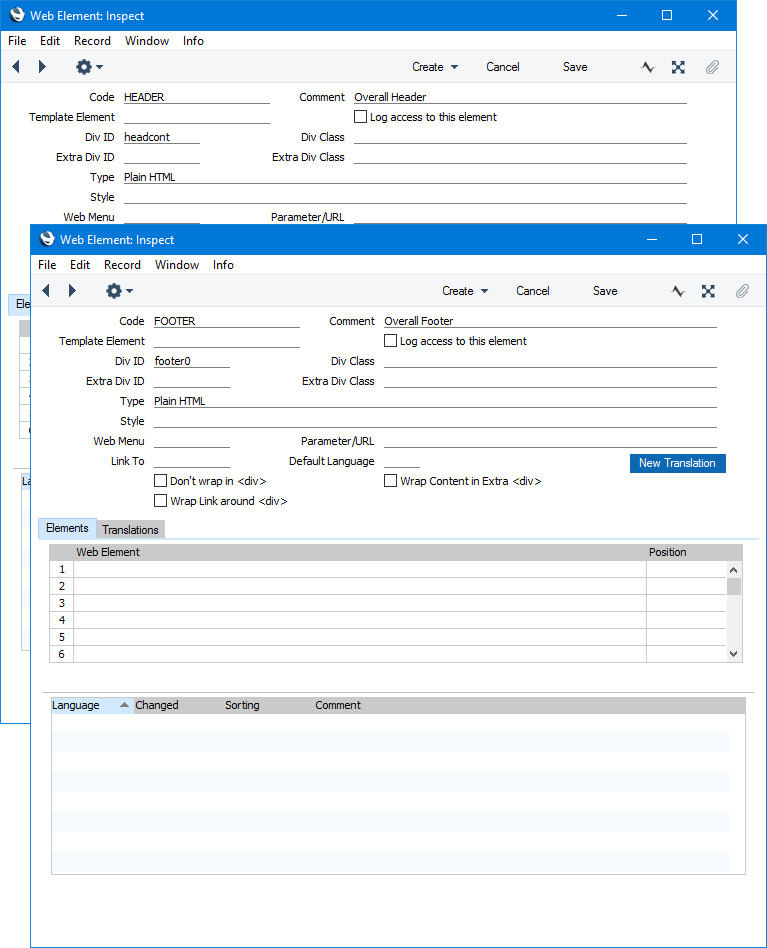This screenshot has height=948, width=767.
Task: Click Div ID field containing footer0
Action: click(x=192, y=361)
